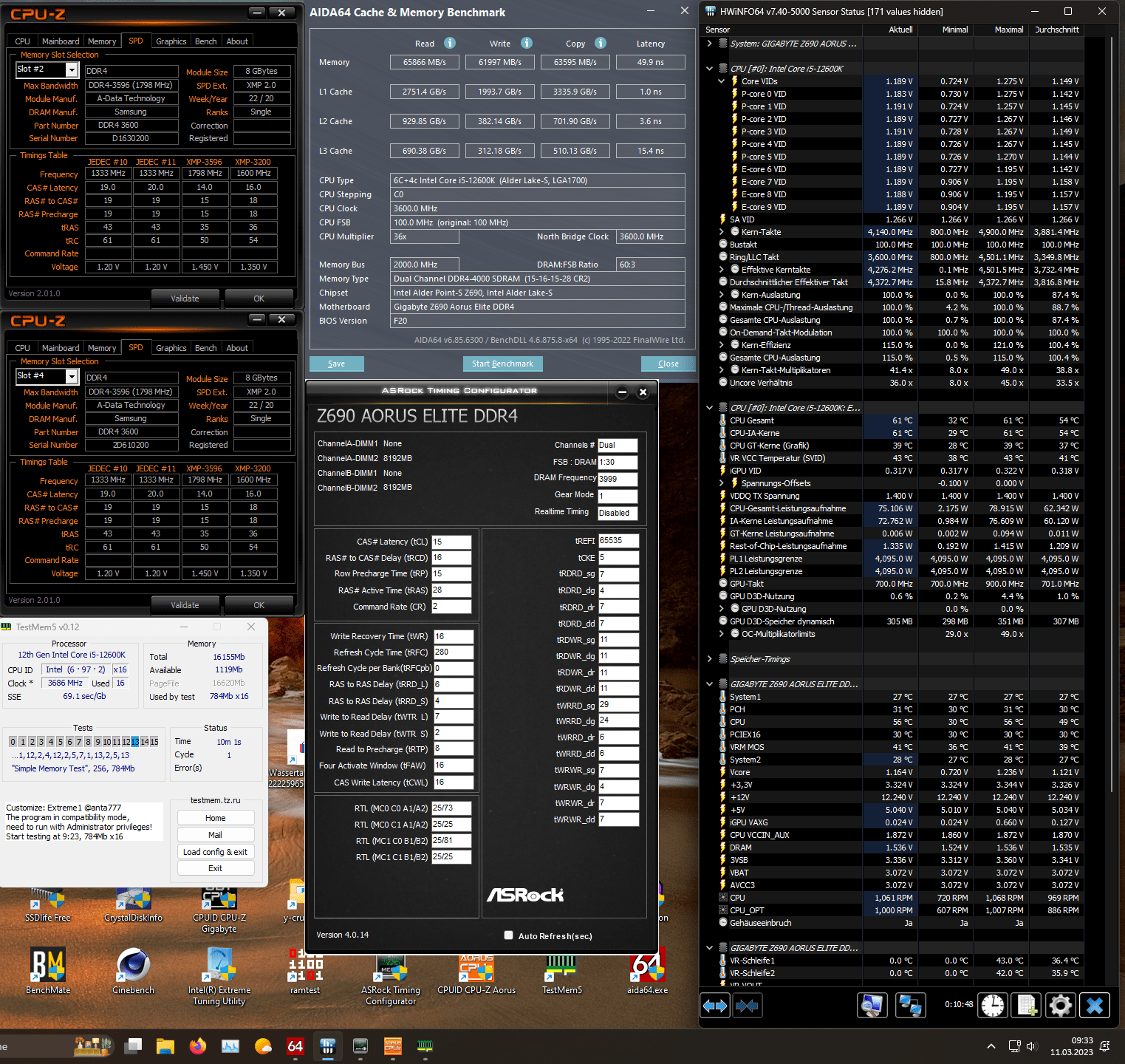This screenshot has width=1125, height=1064.
Task: Click system tray overflow chevron
Action: coord(991,1046)
